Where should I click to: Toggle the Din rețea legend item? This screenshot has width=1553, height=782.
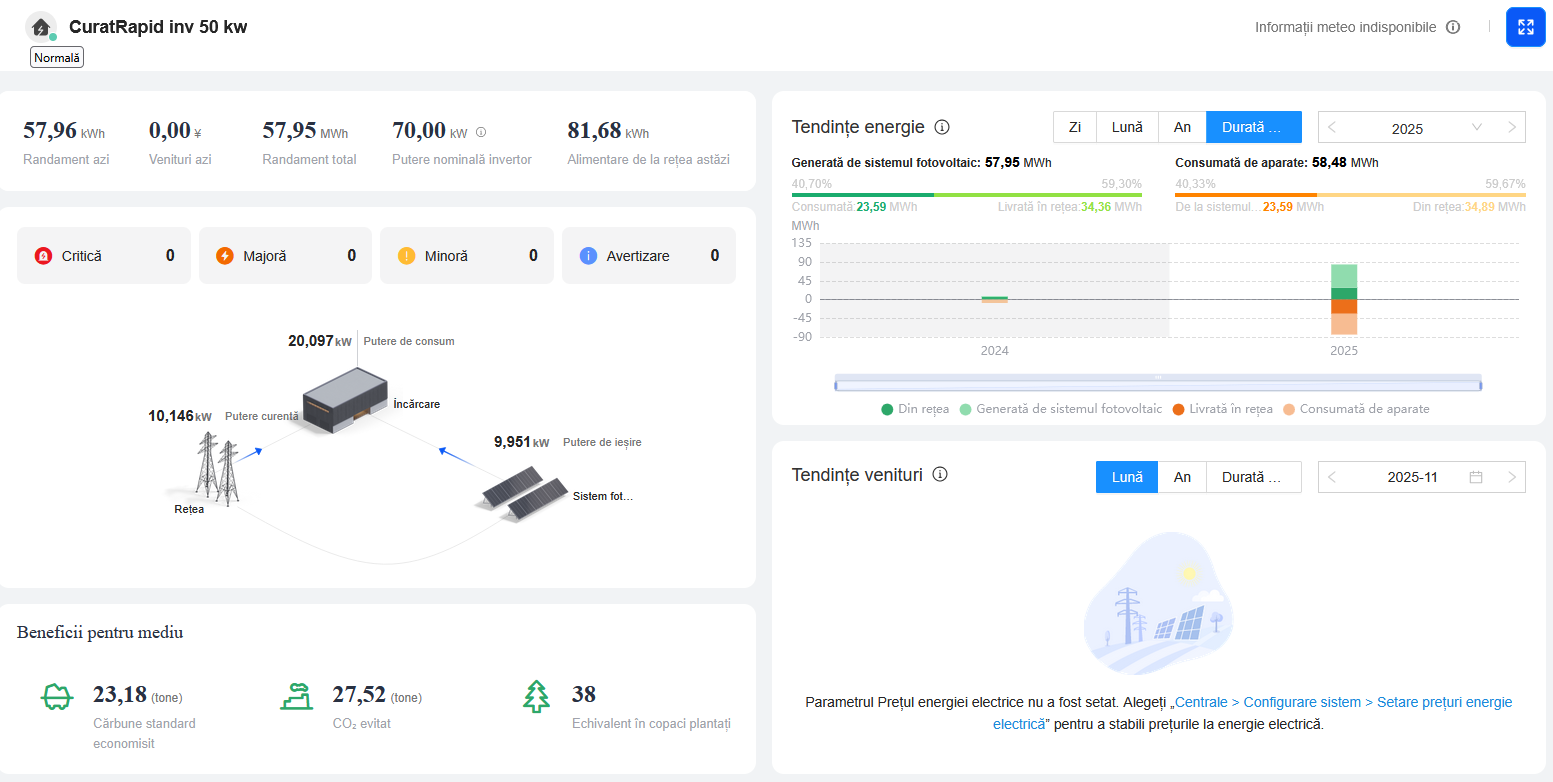click(915, 409)
